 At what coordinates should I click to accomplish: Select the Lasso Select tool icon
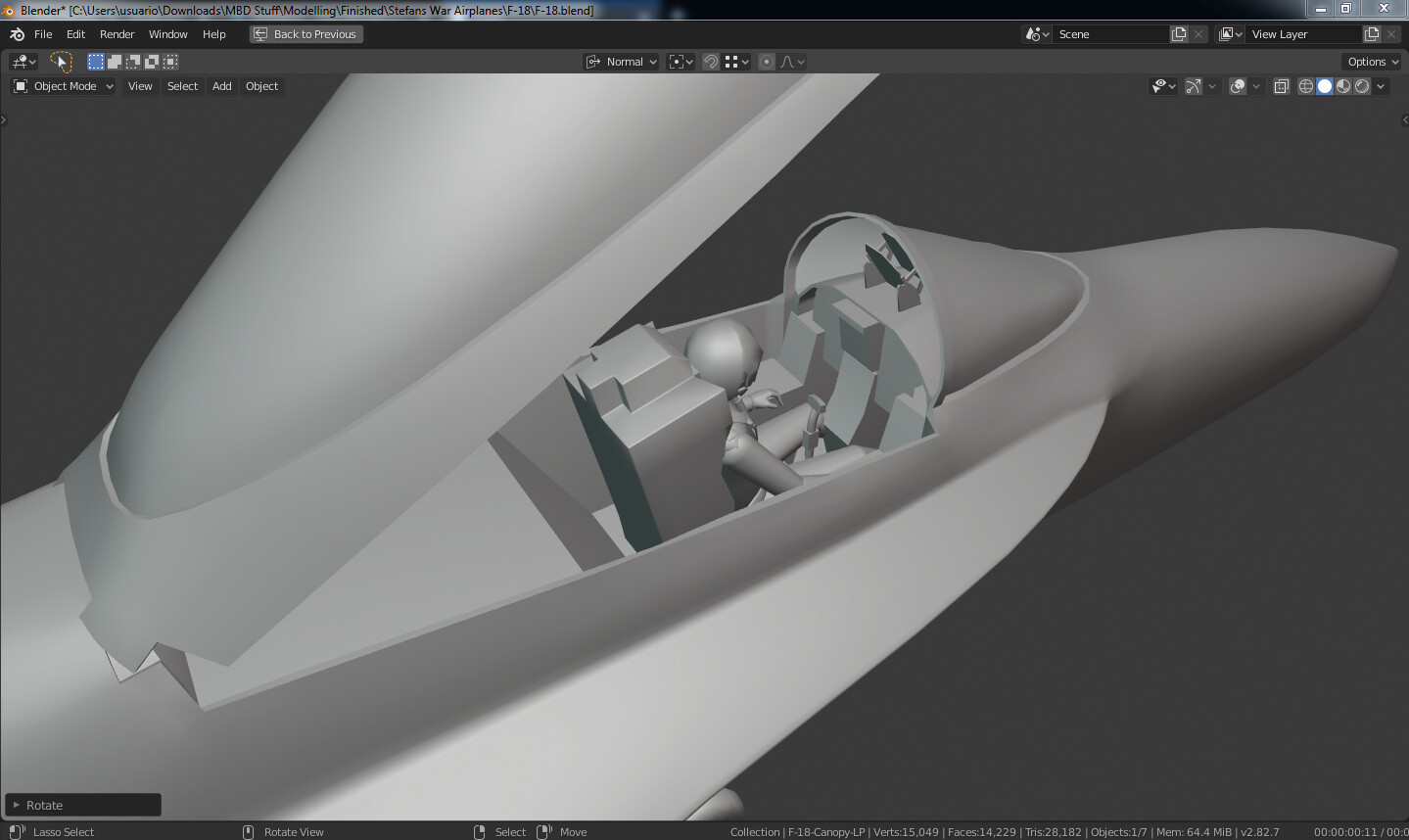(61, 62)
